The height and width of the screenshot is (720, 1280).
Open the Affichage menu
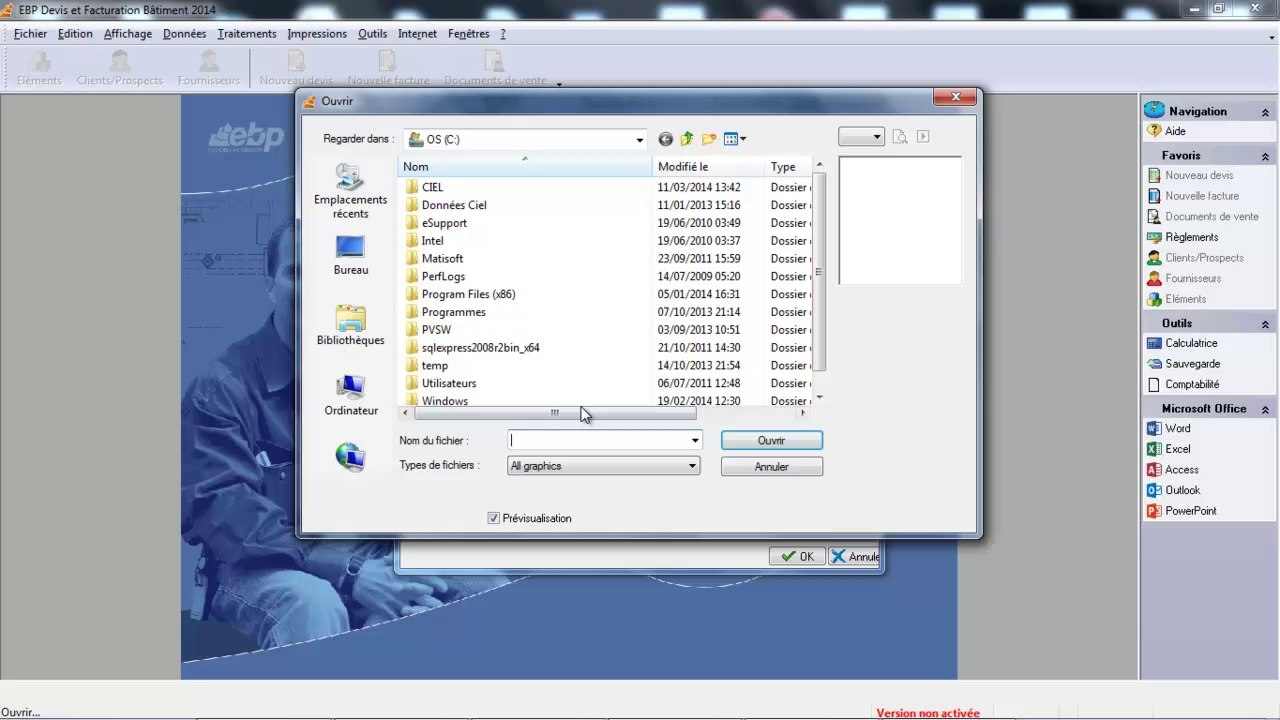point(128,34)
